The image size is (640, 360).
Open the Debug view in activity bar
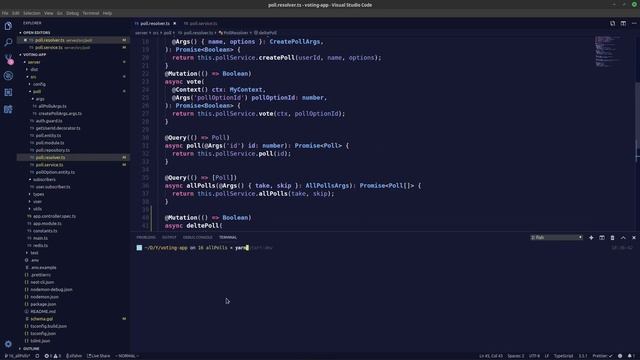coord(8,76)
